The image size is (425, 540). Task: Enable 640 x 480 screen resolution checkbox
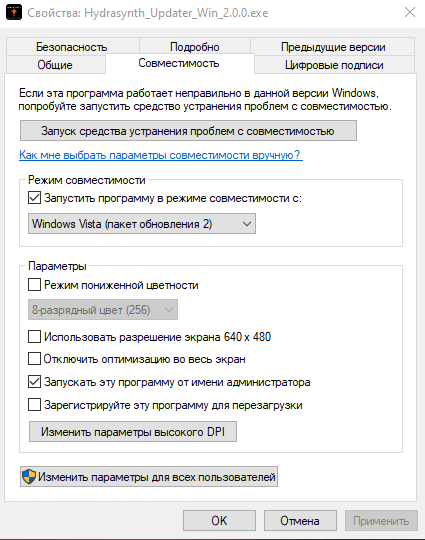[34, 336]
